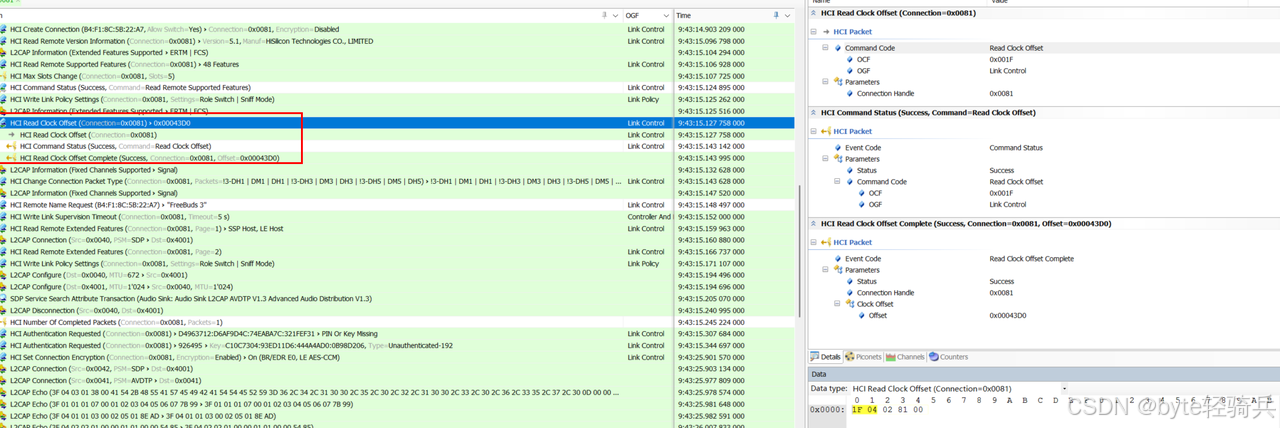Image resolution: width=1280 pixels, height=428 pixels.
Task: Select highlighted HCI Read Clock Offset 0x00043D0 row
Action: [398, 123]
